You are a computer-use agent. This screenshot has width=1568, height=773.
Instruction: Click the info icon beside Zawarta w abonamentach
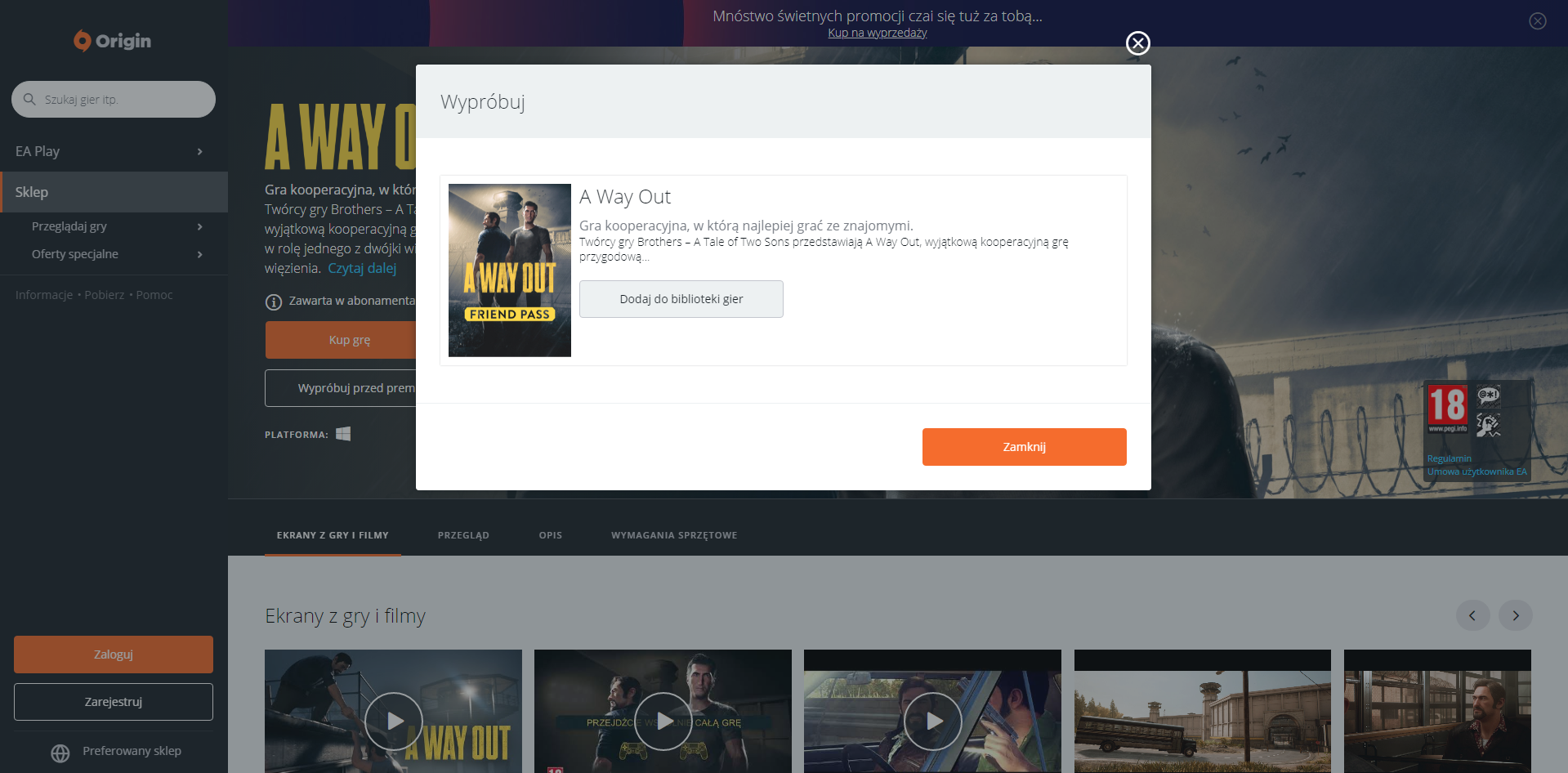click(274, 302)
